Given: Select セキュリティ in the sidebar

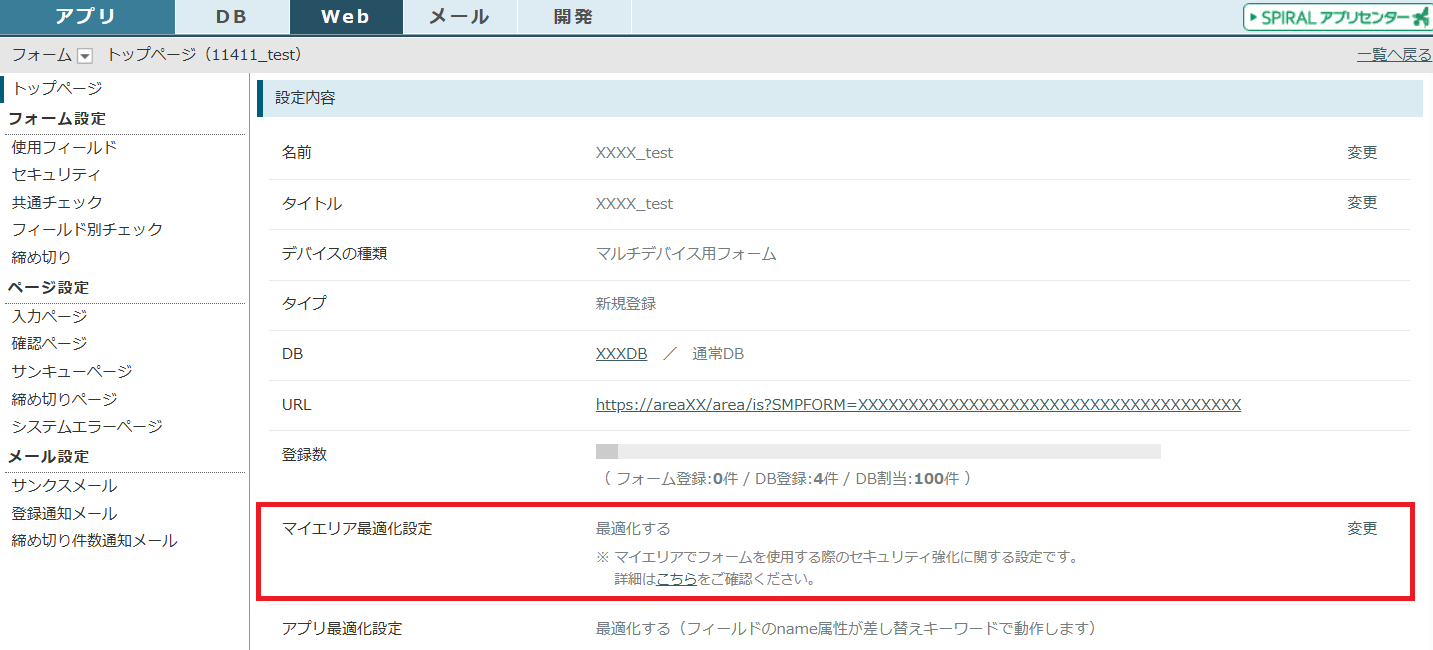Looking at the screenshot, I should pyautogui.click(x=56, y=175).
